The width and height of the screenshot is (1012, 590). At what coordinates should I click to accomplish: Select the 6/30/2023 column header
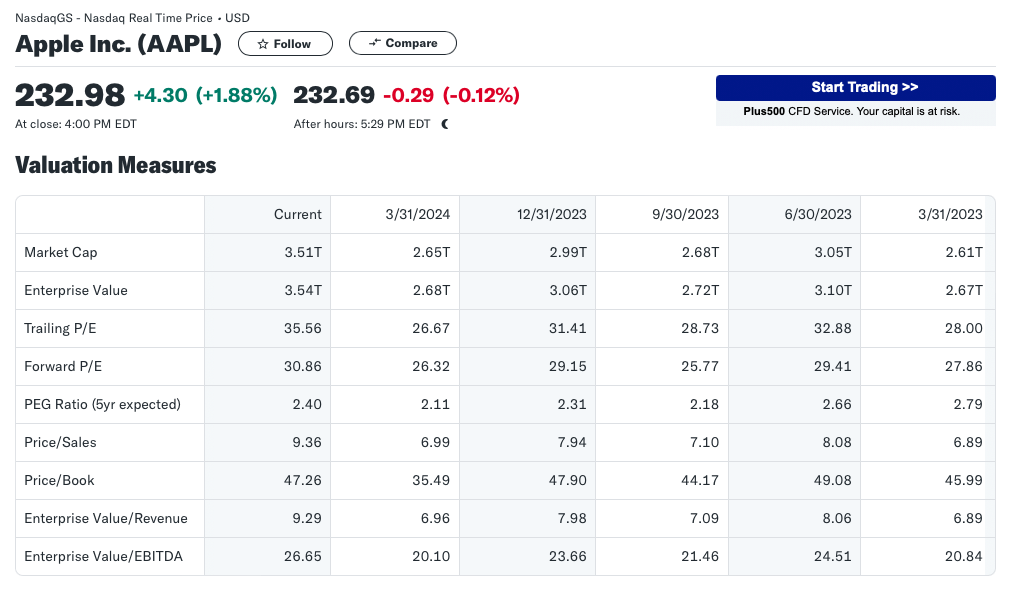coord(818,214)
